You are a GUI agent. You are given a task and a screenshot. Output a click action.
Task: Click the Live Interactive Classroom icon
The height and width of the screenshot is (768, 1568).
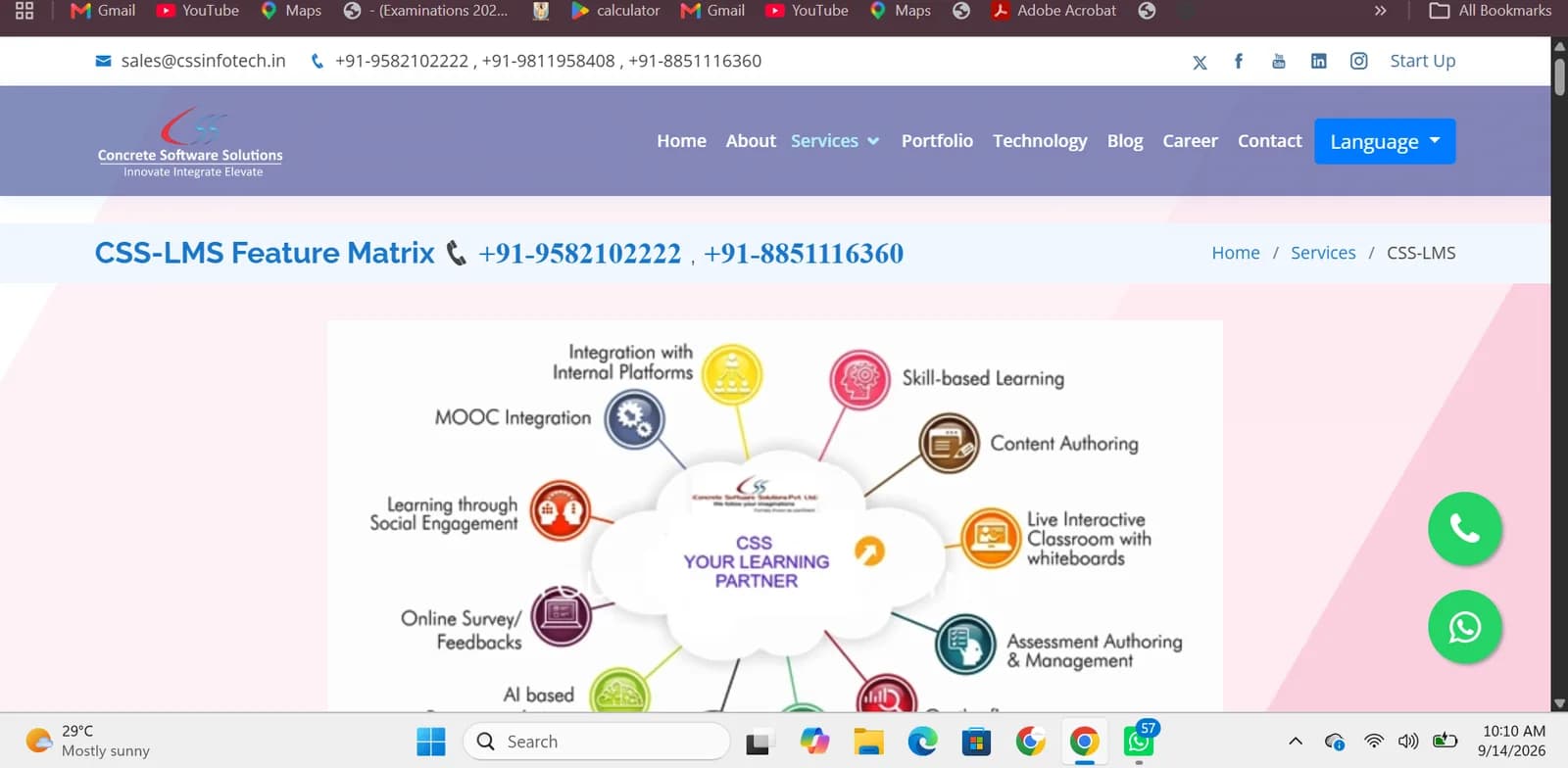coord(991,538)
